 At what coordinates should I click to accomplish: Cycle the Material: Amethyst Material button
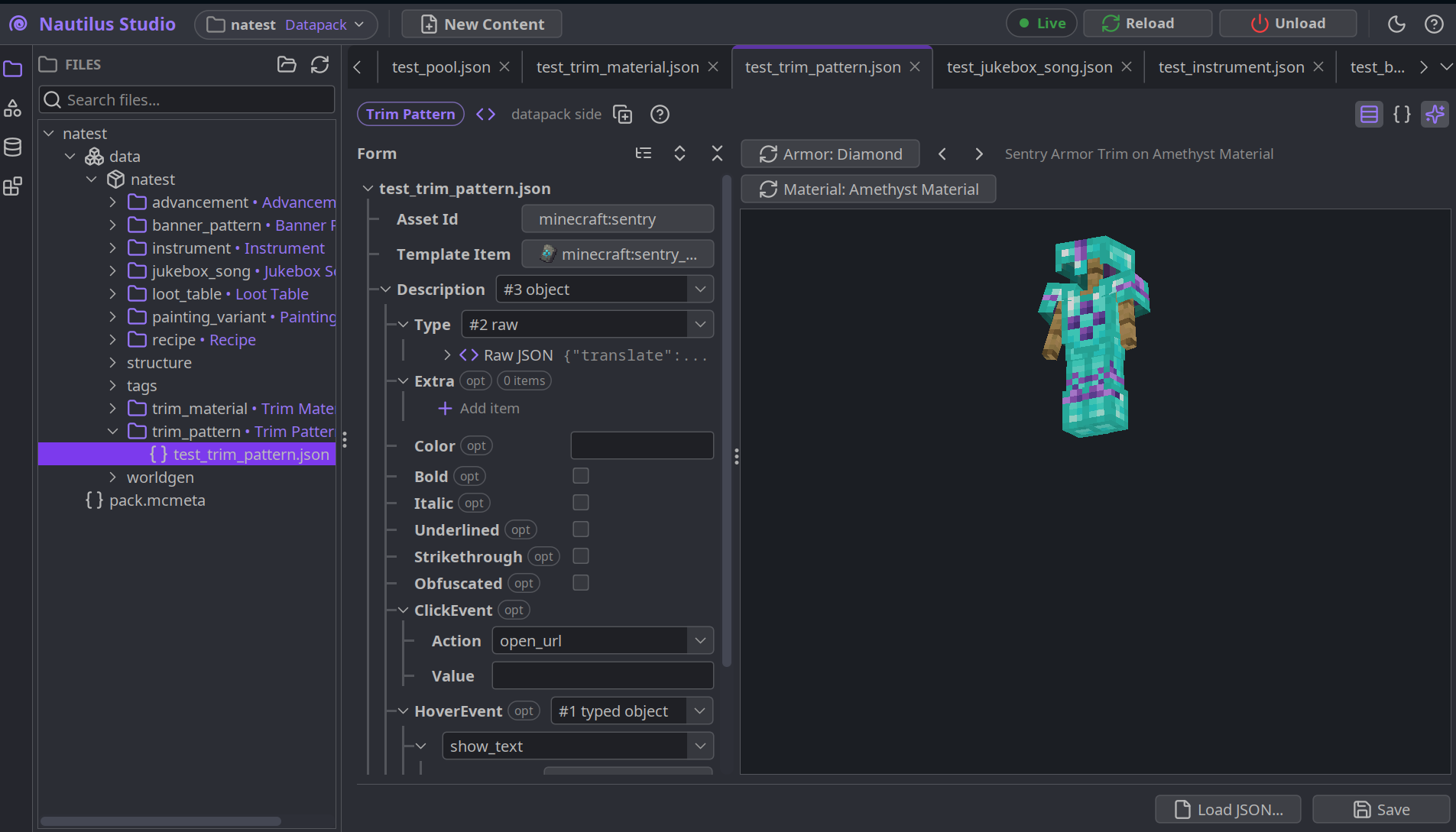coord(868,189)
